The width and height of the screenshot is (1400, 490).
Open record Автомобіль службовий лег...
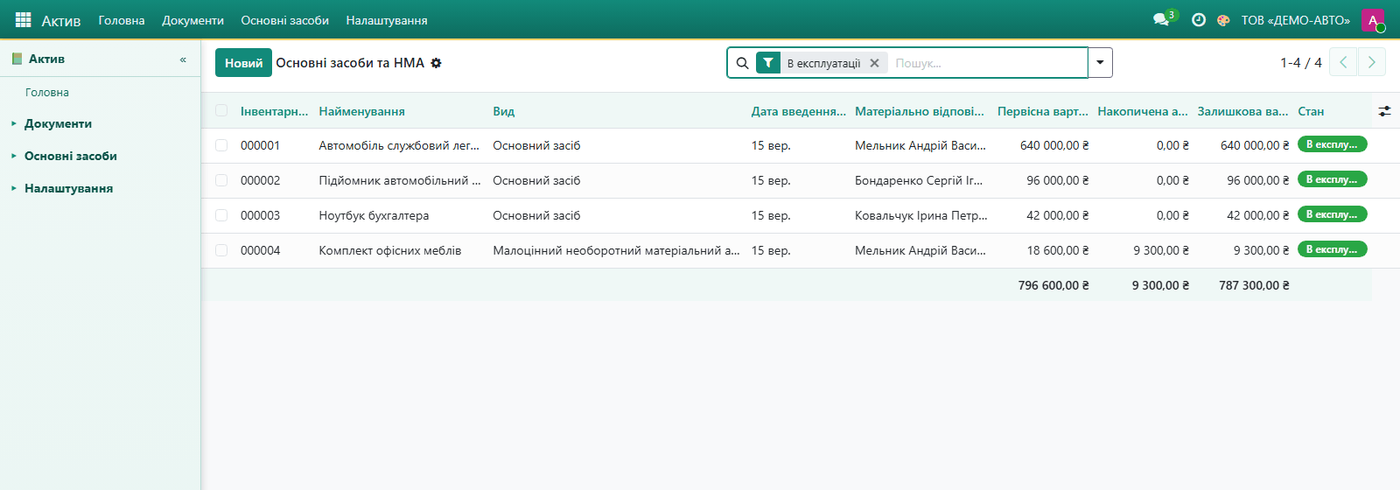400,146
